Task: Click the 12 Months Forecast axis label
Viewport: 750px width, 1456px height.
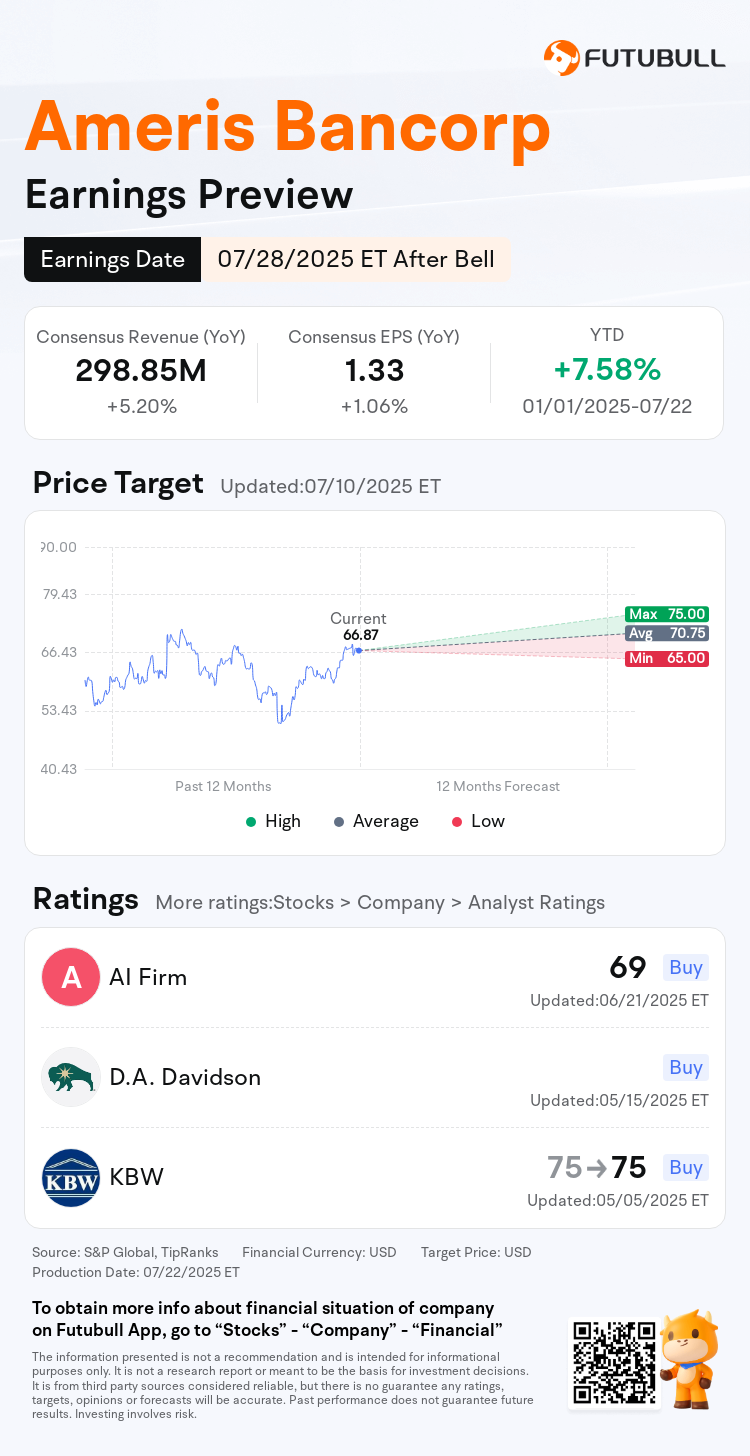Action: click(x=498, y=786)
